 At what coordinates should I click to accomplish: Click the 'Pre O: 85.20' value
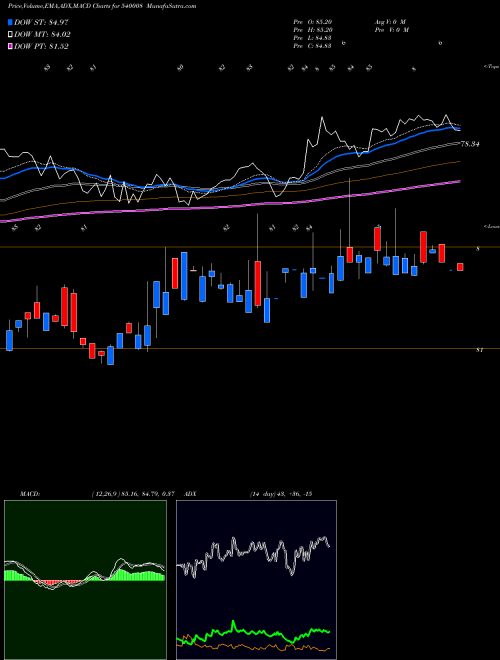click(x=313, y=22)
